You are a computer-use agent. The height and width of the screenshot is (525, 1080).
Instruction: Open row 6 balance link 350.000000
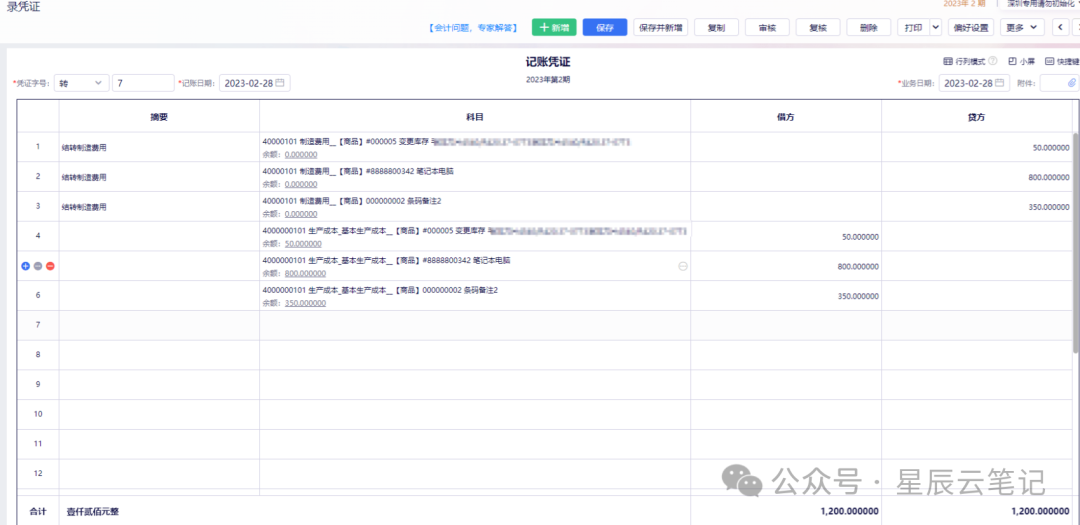click(x=305, y=302)
